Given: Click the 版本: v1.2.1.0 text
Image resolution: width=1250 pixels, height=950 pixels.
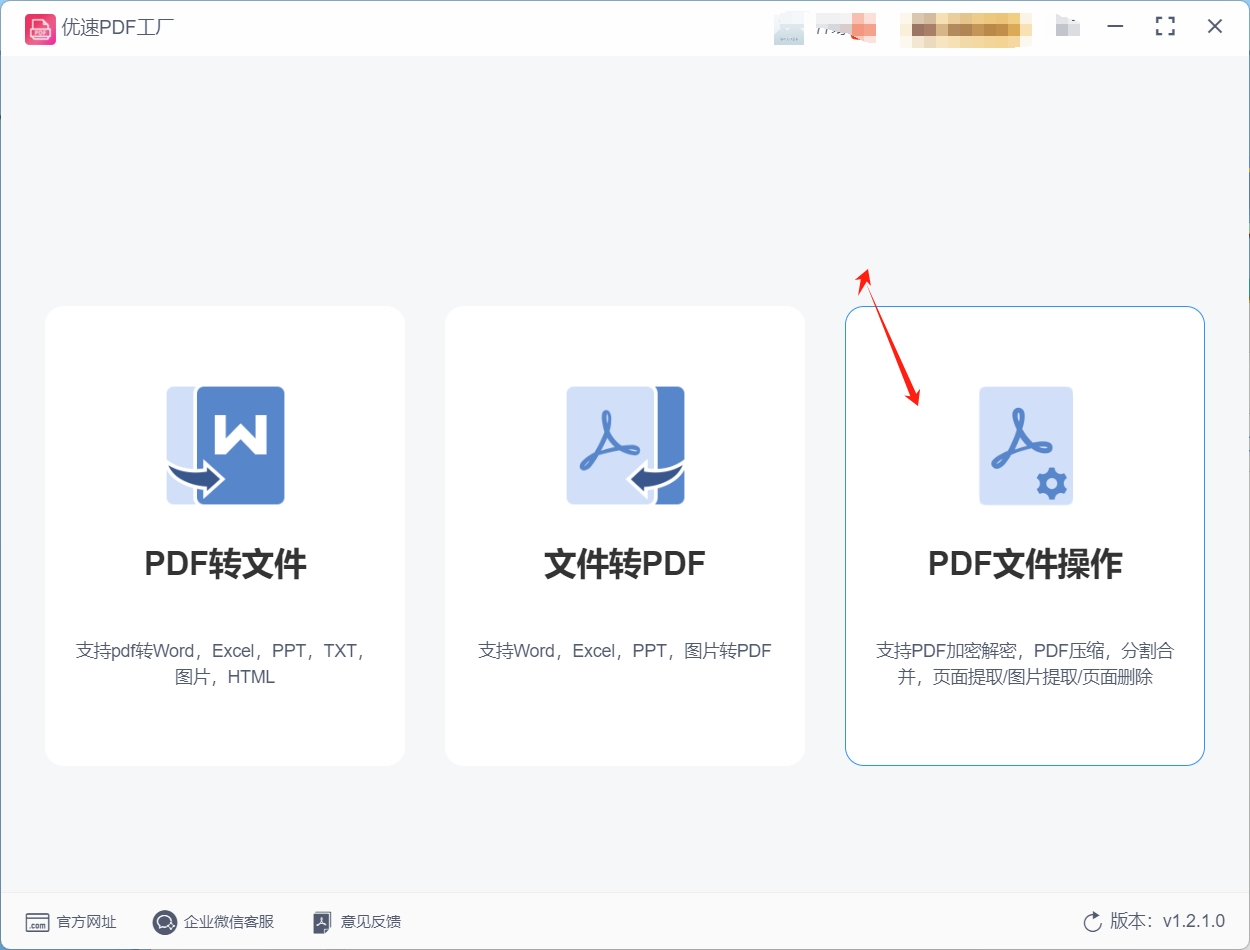Looking at the screenshot, I should [x=1167, y=921].
